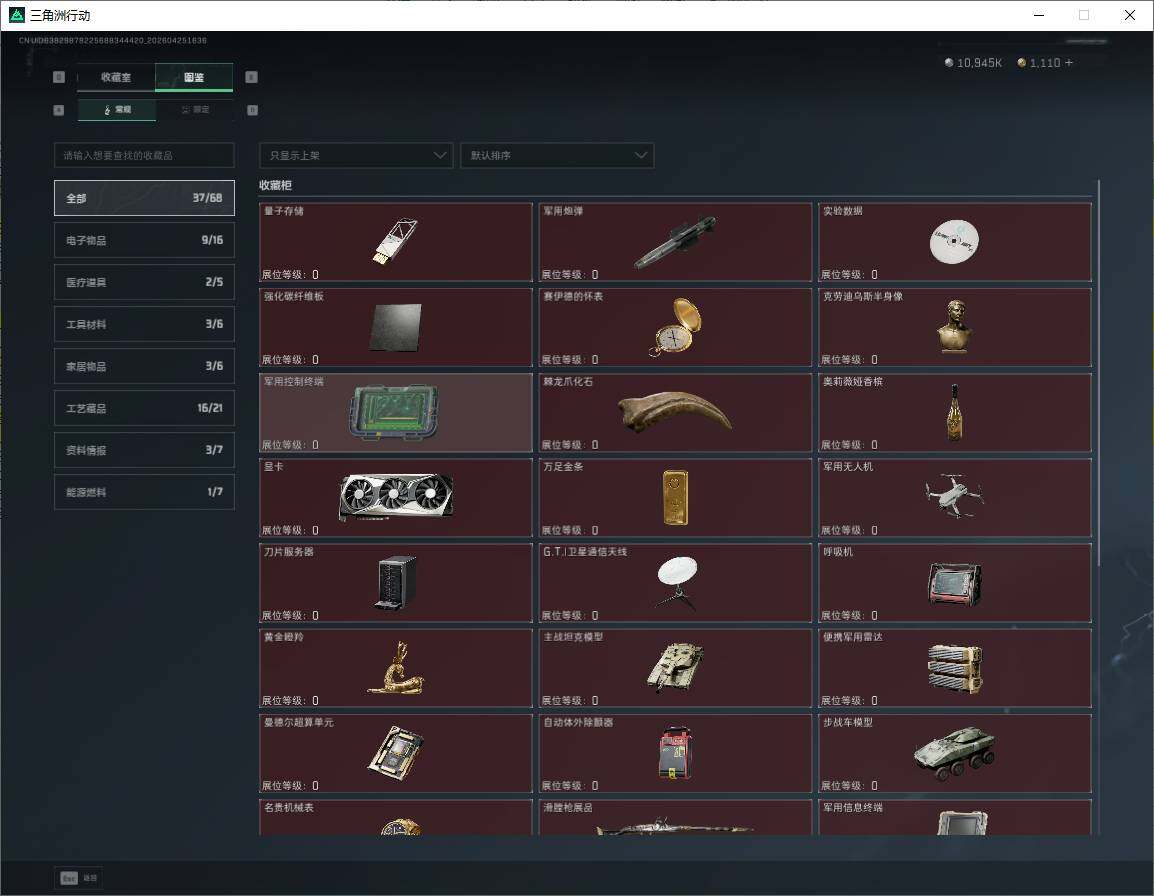1154x896 pixels.
Task: Select the 步战车模型 vehicle model
Action: (955, 753)
